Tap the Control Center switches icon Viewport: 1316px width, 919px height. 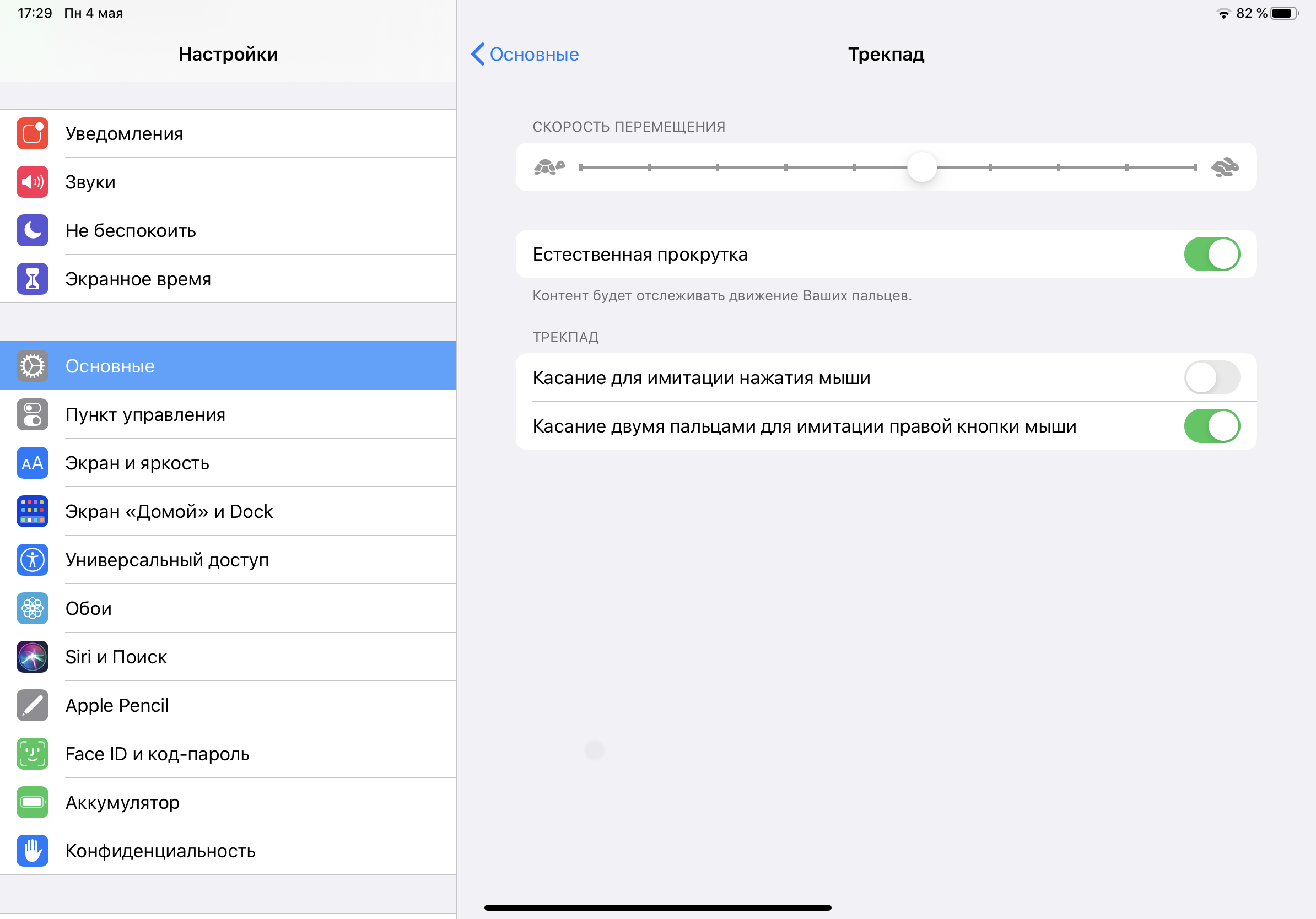point(32,414)
